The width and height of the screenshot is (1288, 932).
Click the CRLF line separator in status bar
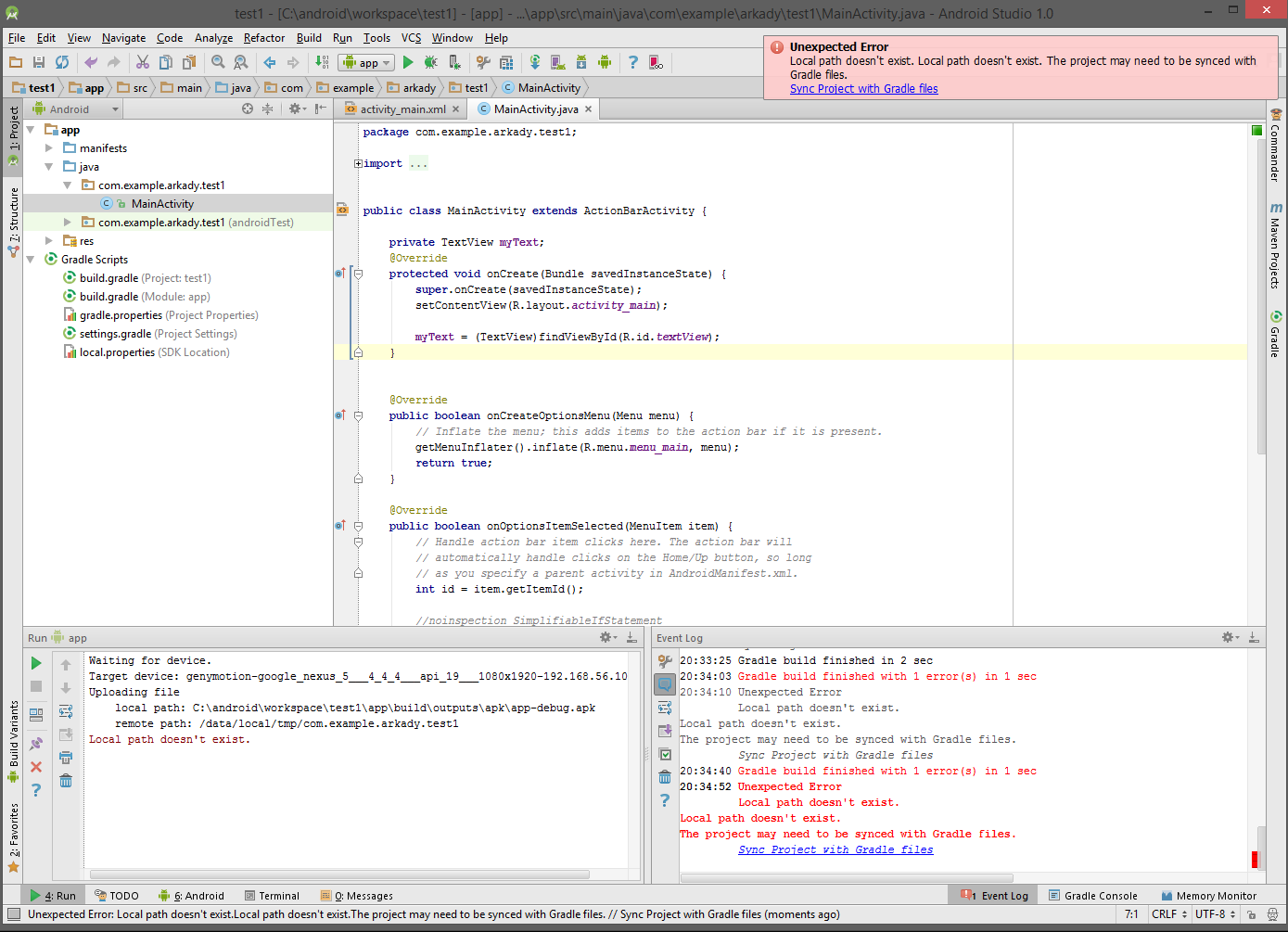tap(1167, 914)
